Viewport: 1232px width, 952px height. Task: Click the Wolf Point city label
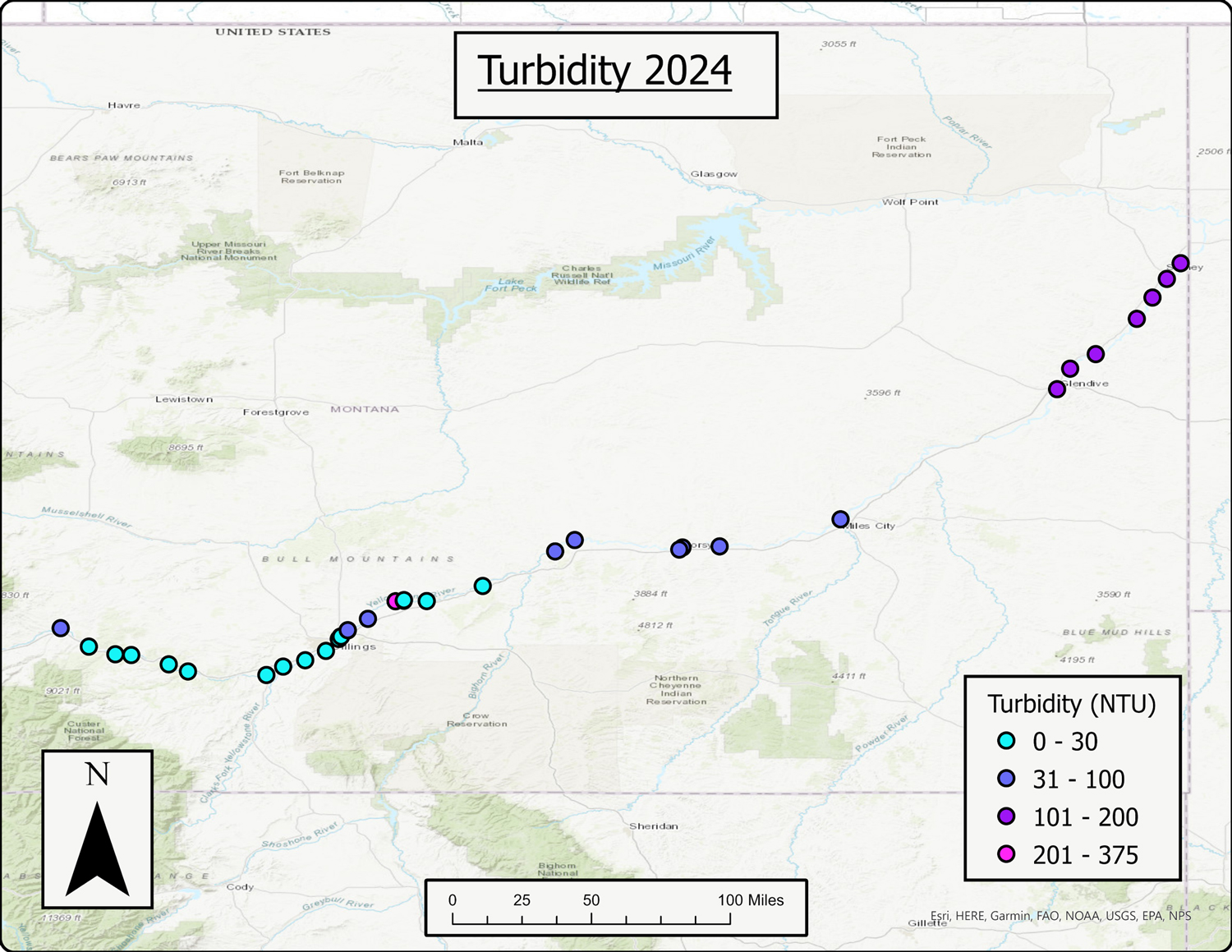pos(910,202)
